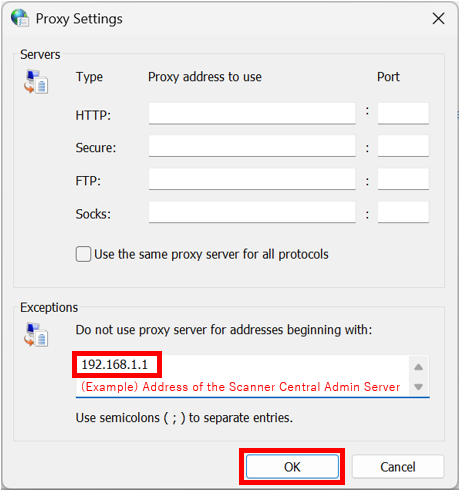Viewport: 460px width, 491px height.
Task: Focus the Socks port field
Action: coord(403,212)
